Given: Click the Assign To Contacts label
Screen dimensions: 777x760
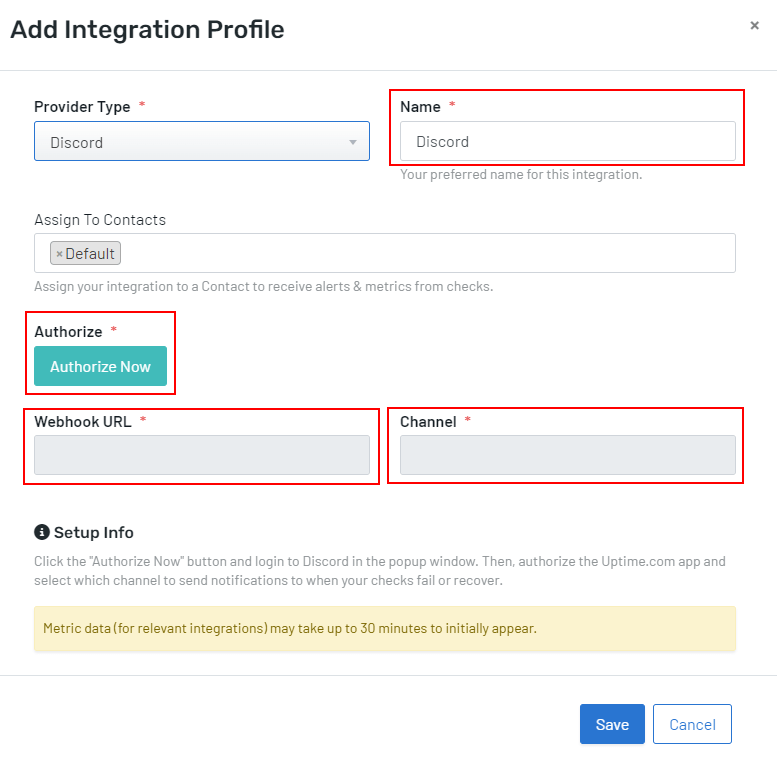Looking at the screenshot, I should coord(100,220).
